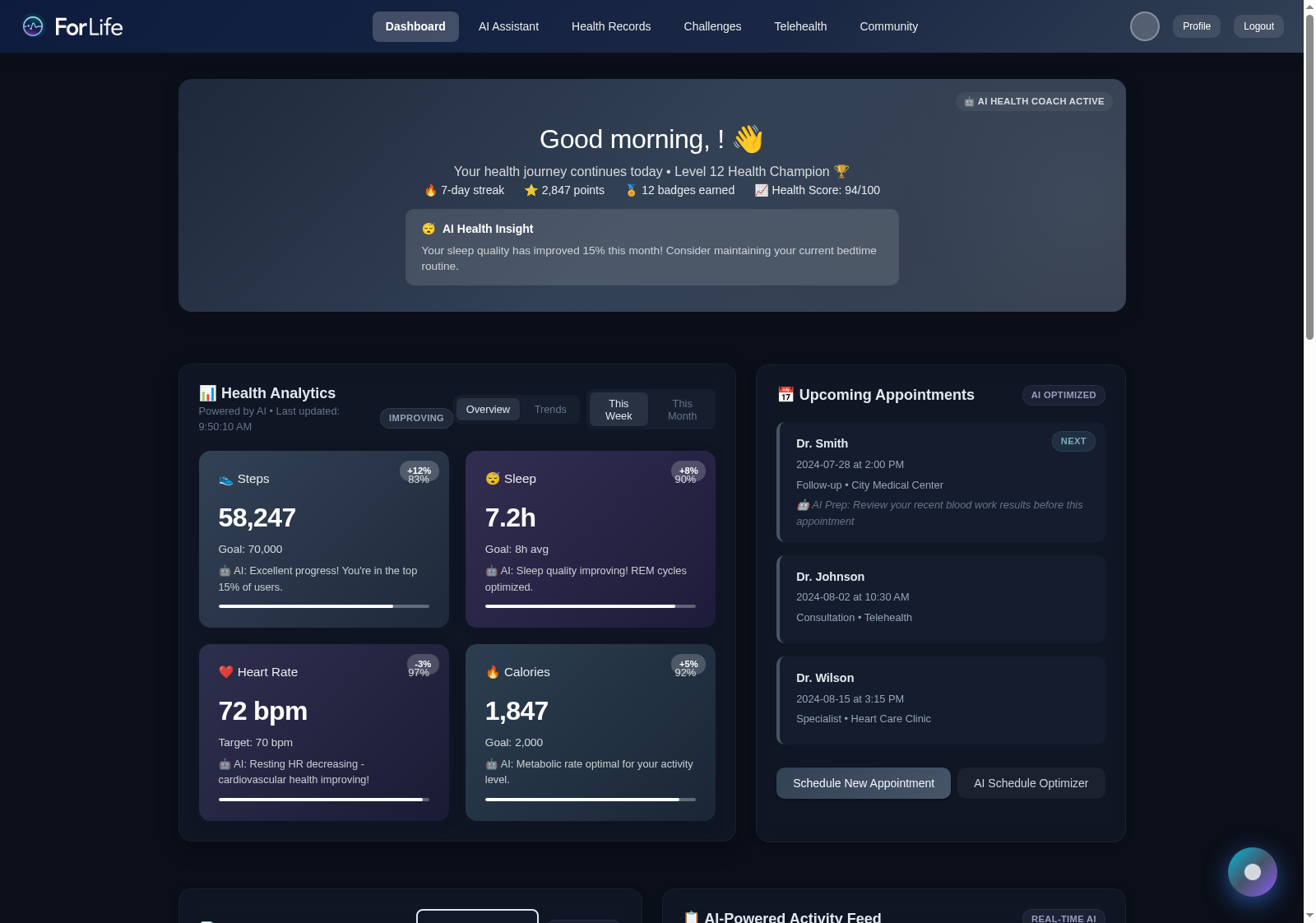Click the Steps progress bar

[324, 606]
